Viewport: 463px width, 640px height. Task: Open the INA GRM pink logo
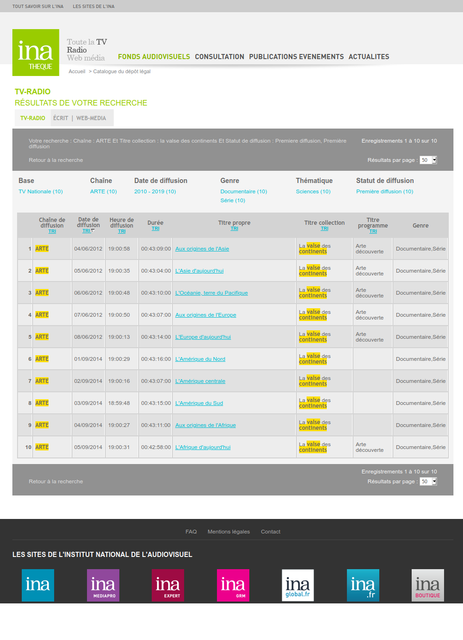[x=233, y=585]
